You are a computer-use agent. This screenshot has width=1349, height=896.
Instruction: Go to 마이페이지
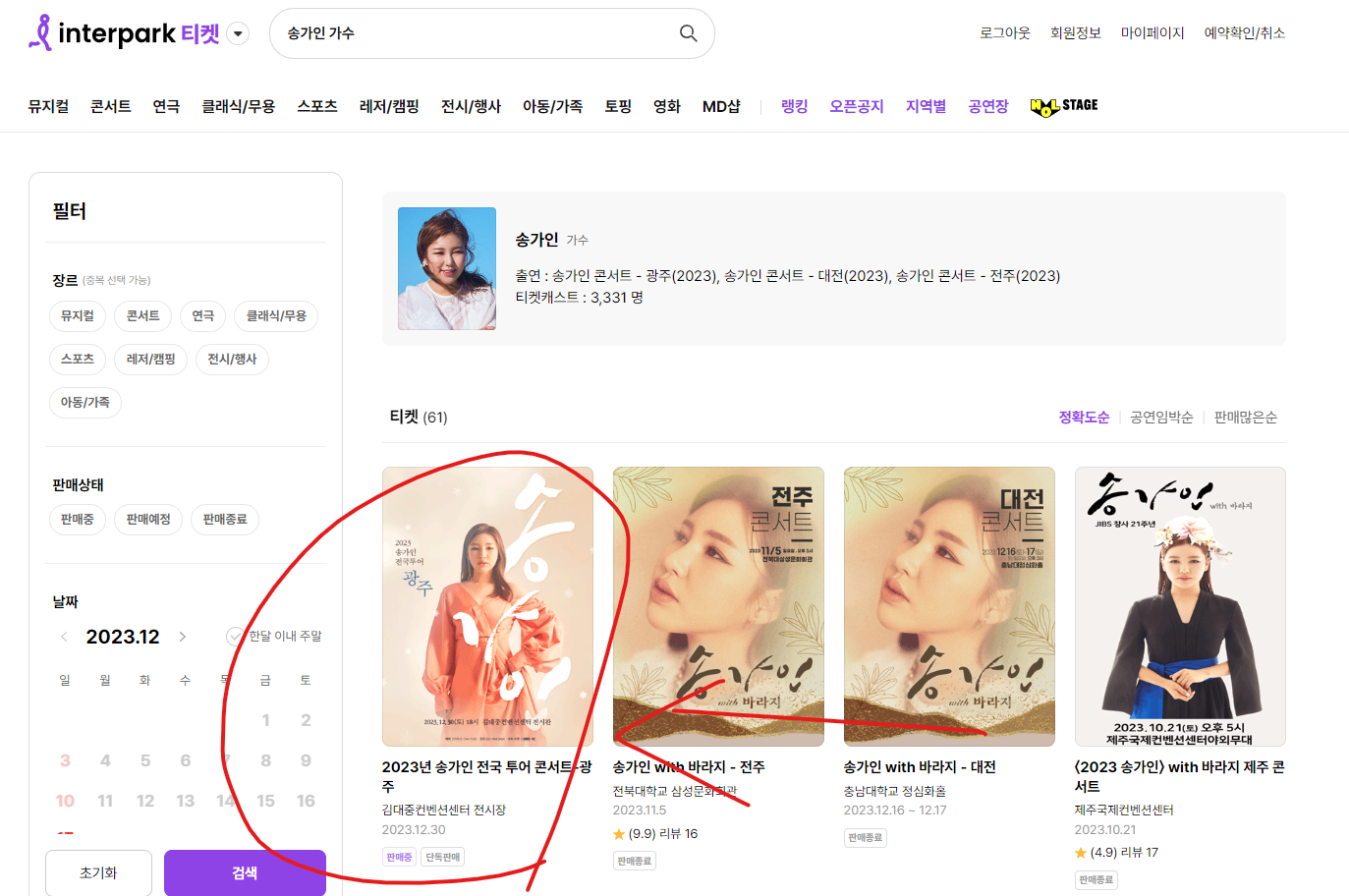point(1152,32)
